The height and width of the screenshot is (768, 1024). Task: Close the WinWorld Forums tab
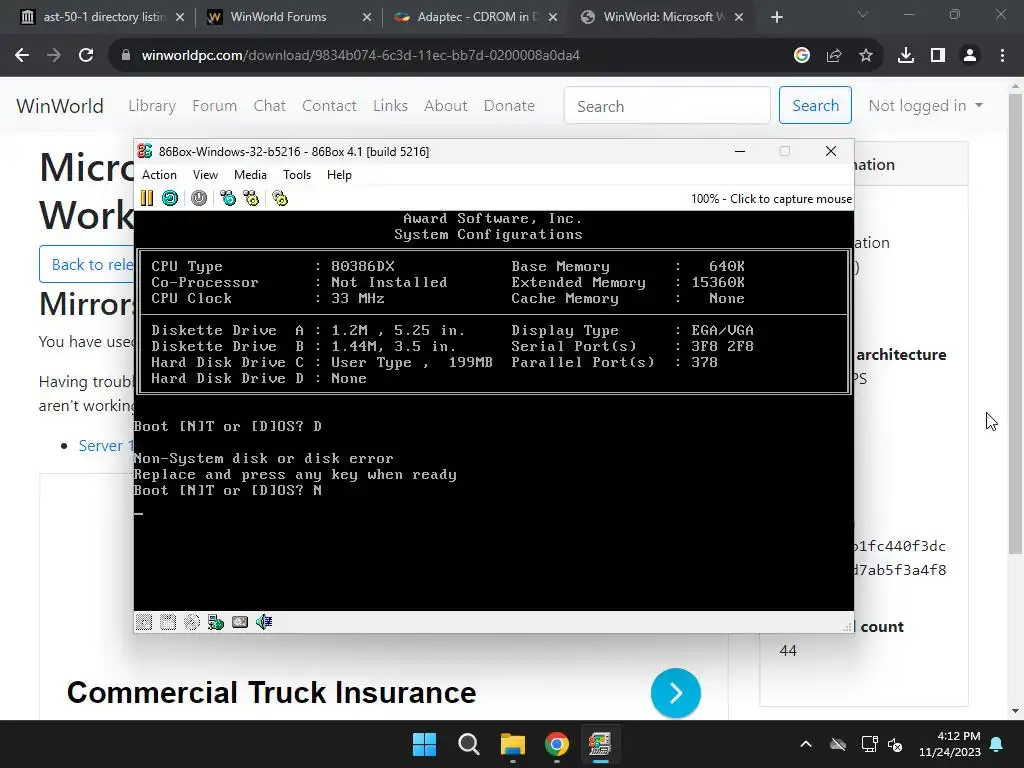coord(367,17)
